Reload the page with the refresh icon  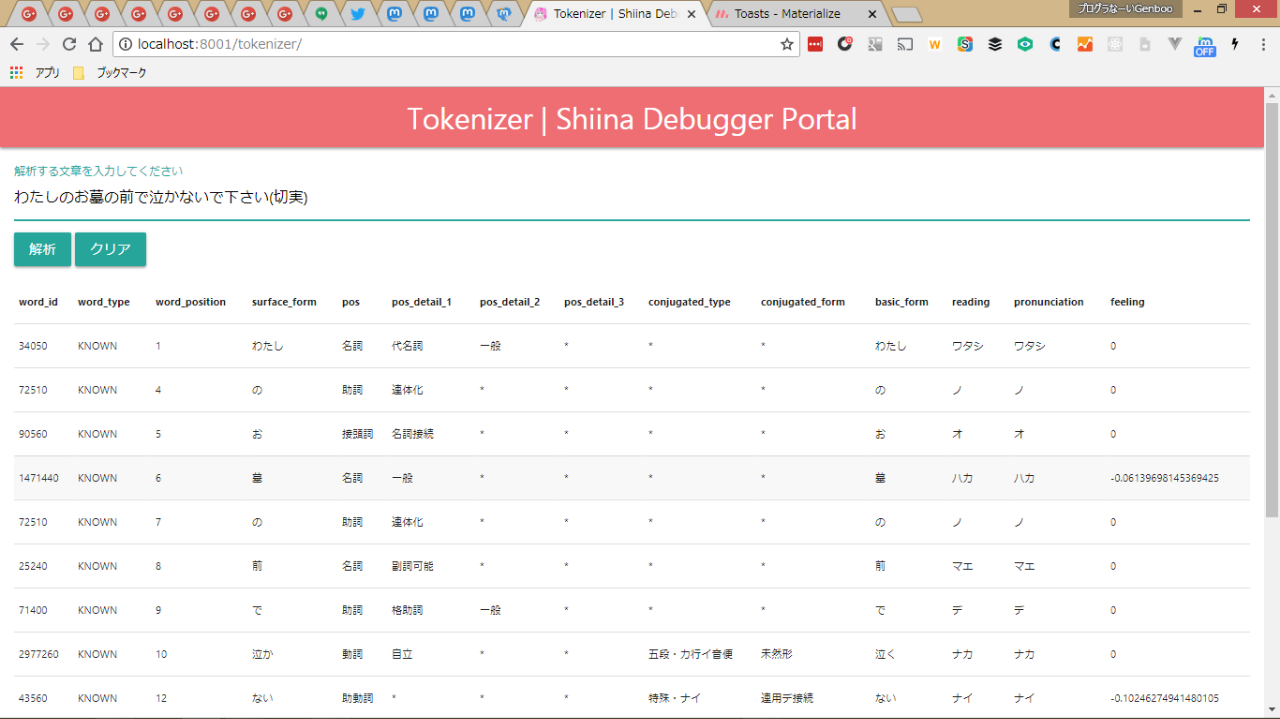69,44
